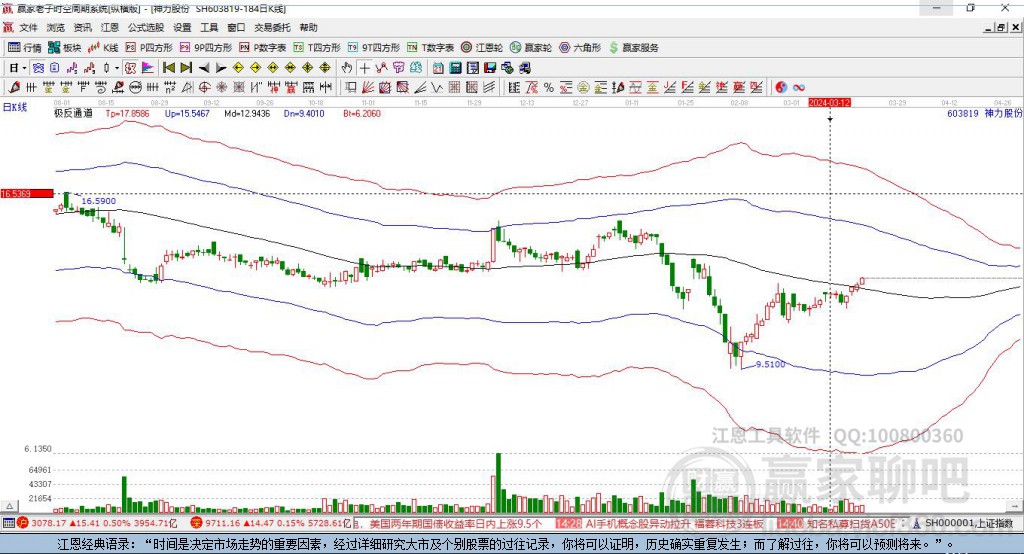Open the 资讯 menu
The image size is (1024, 554).
pos(82,27)
